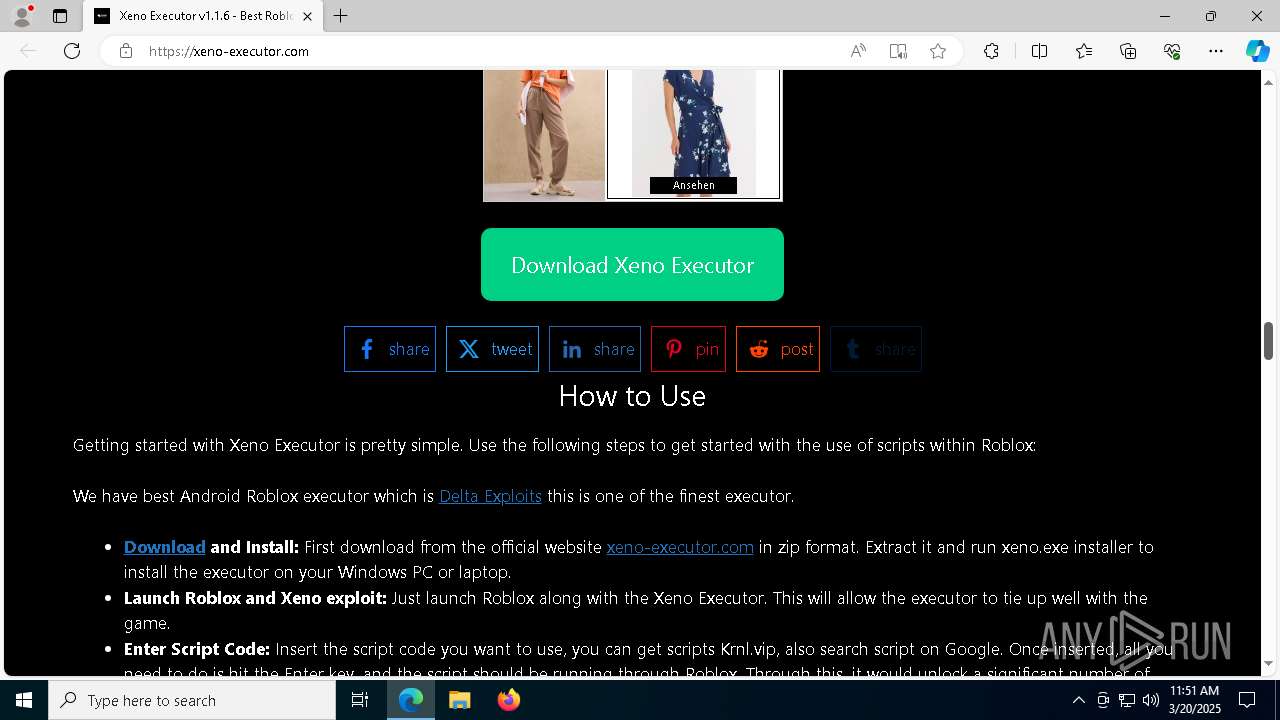Click the taskbar search box

point(192,700)
